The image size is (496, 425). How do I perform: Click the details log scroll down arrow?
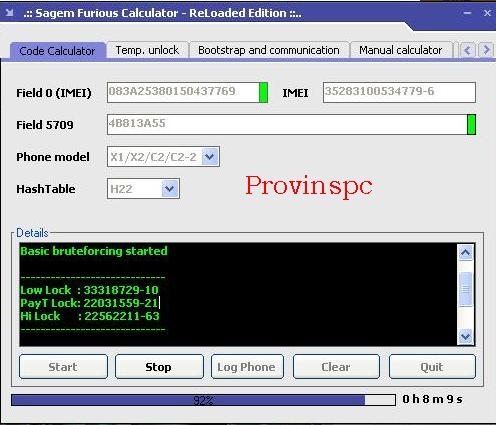(x=465, y=336)
